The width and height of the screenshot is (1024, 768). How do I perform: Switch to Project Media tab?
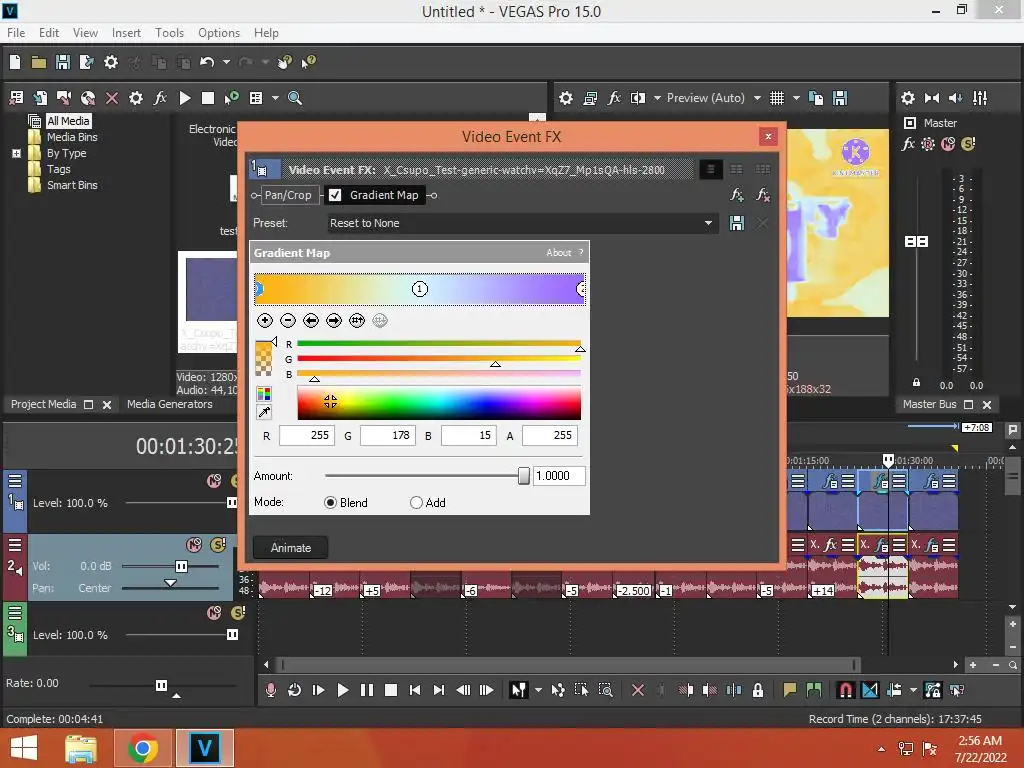[43, 404]
